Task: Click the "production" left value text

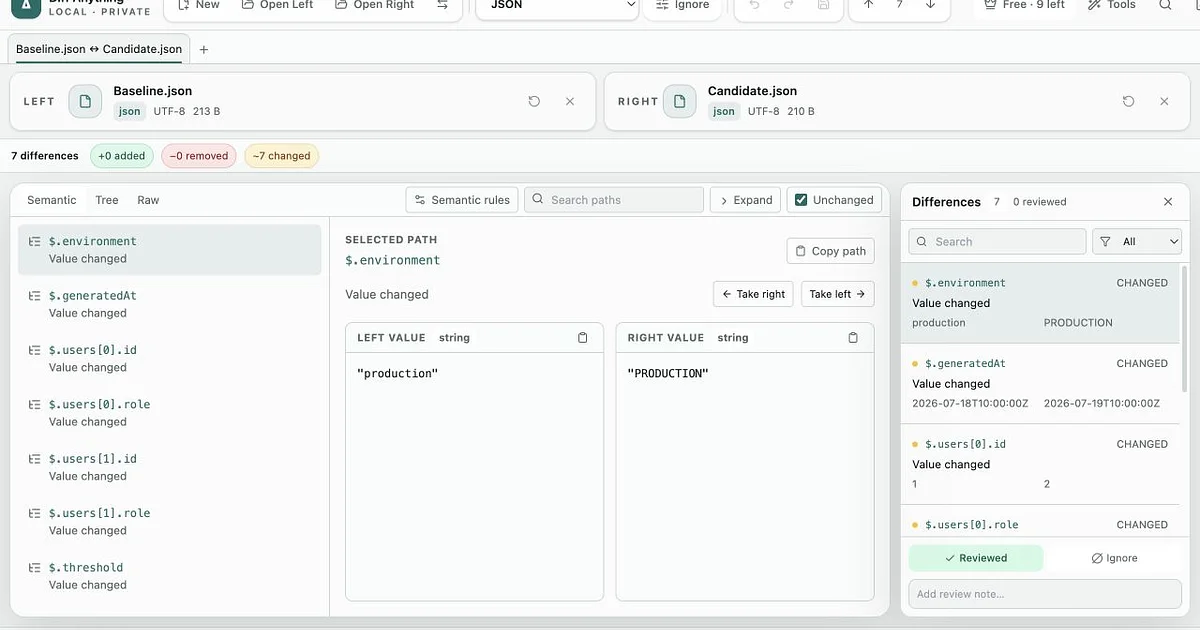Action: (x=398, y=373)
